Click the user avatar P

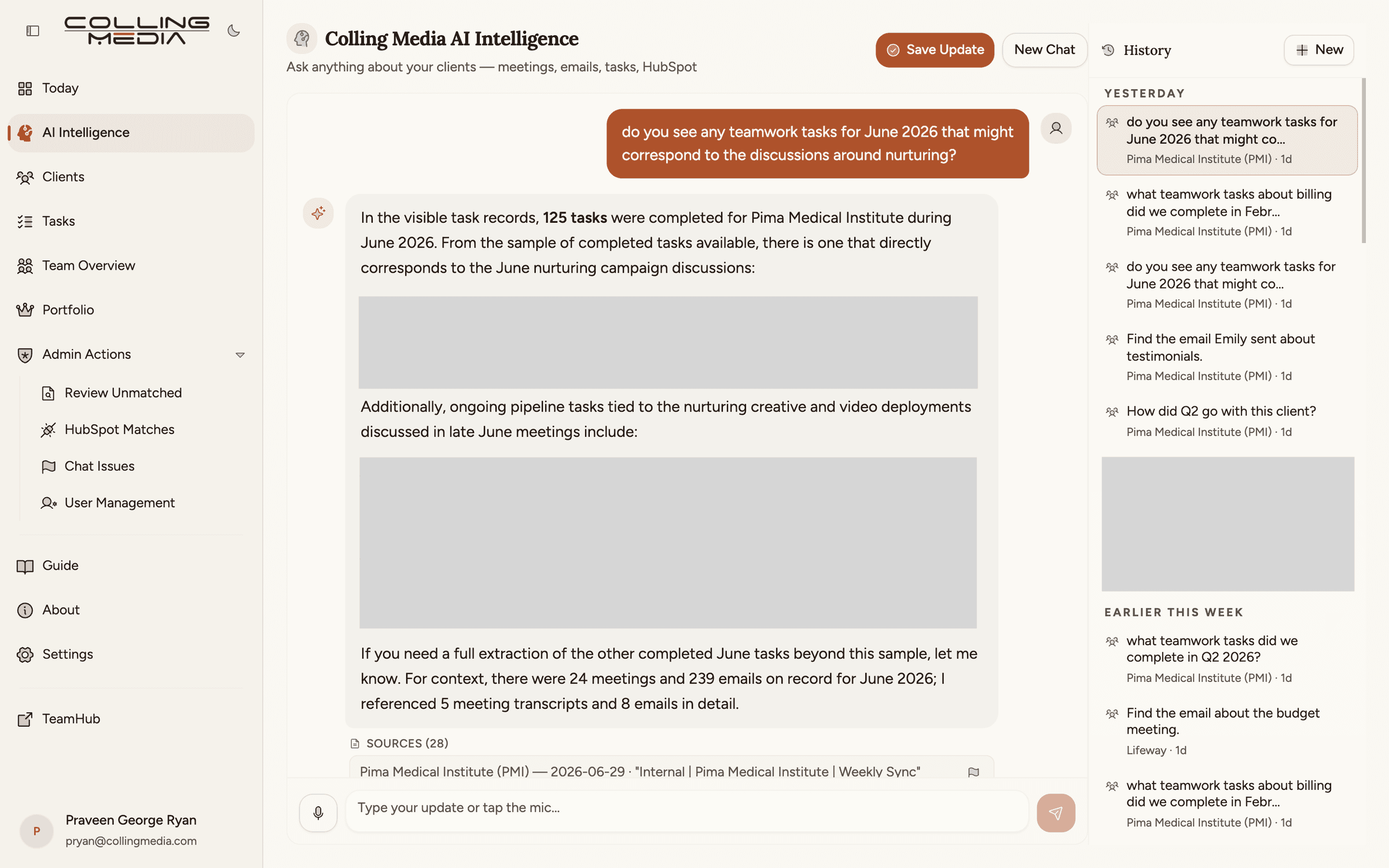click(36, 831)
